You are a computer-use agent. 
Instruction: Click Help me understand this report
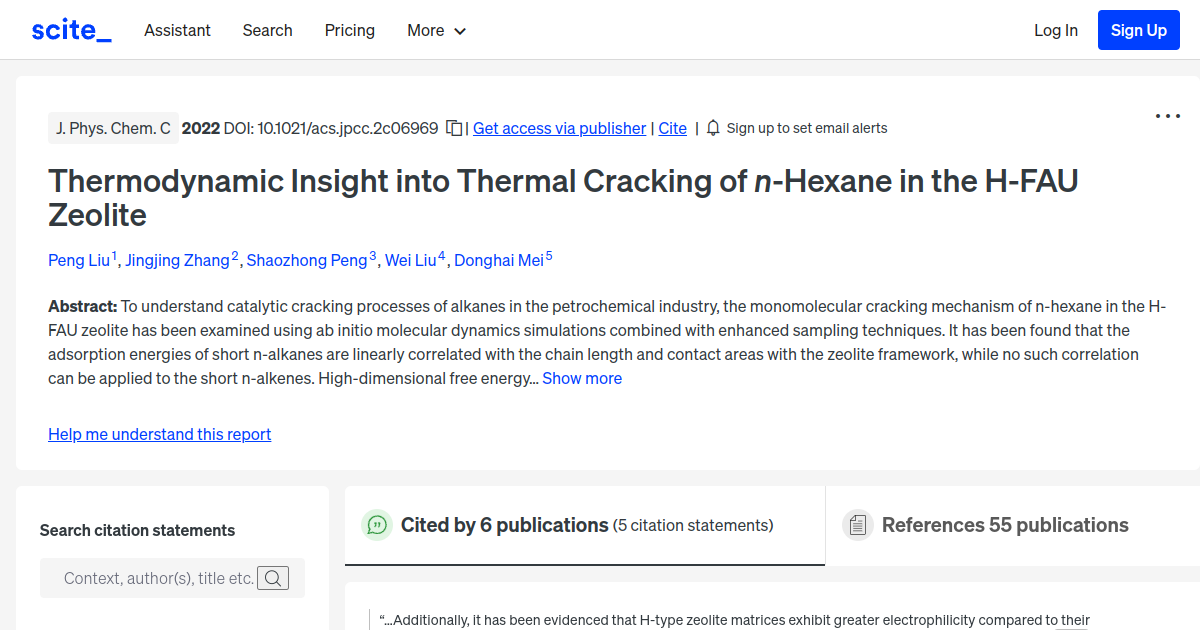159,434
